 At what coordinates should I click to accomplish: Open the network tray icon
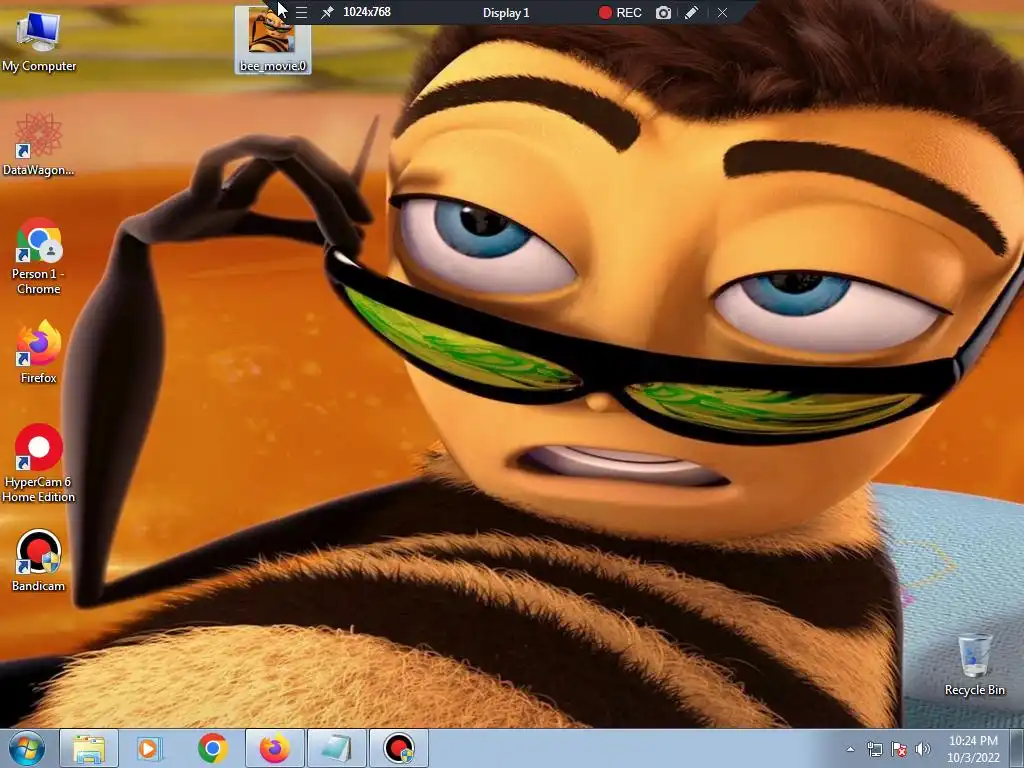coord(874,749)
